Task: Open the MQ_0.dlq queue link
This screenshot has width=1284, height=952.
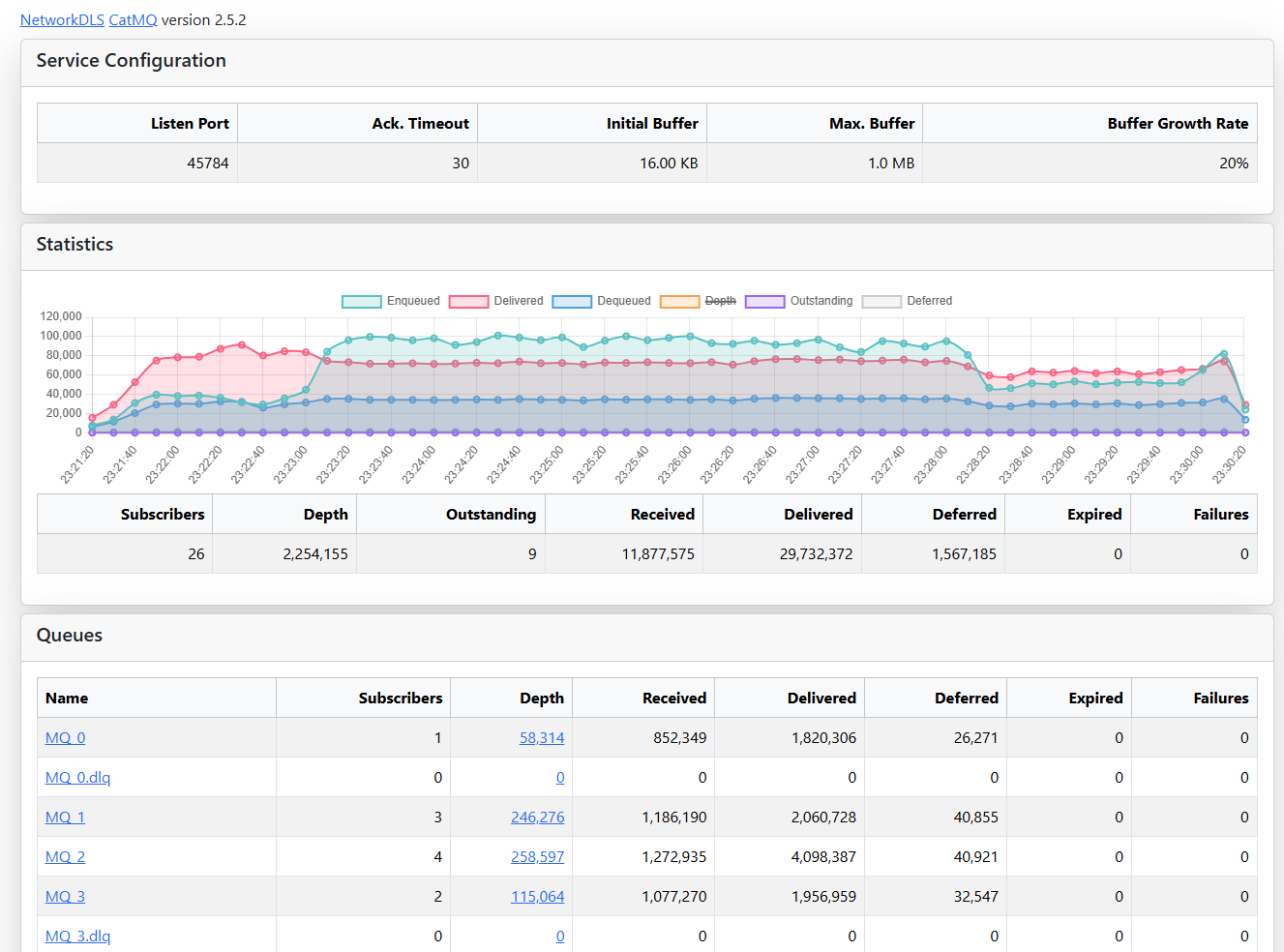Action: [77, 778]
